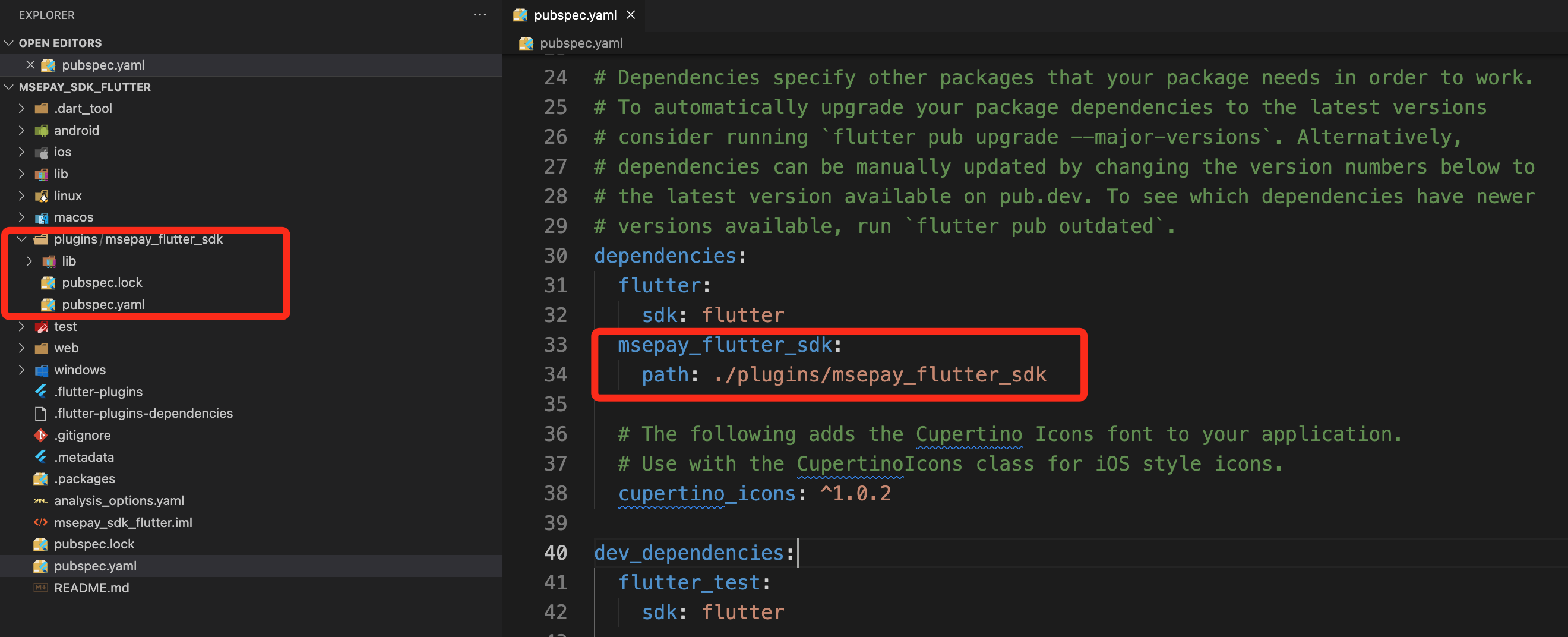Expand the test folder
Image resolution: width=1568 pixels, height=637 pixels.
click(x=22, y=326)
